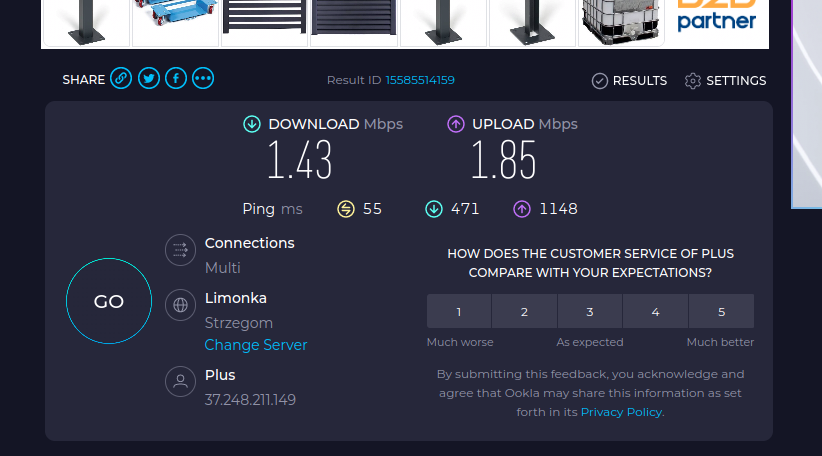
Task: Rate customer service as 1
Action: pos(459,312)
